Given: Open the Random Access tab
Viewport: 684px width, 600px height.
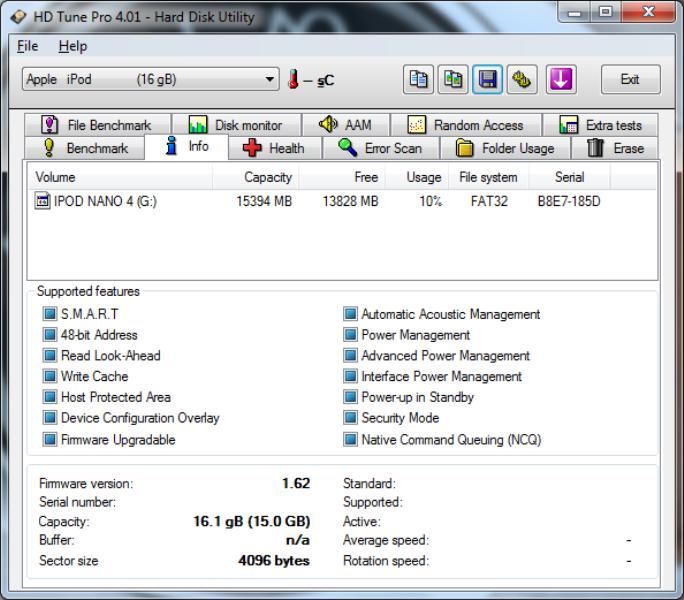Looking at the screenshot, I should pyautogui.click(x=466, y=125).
